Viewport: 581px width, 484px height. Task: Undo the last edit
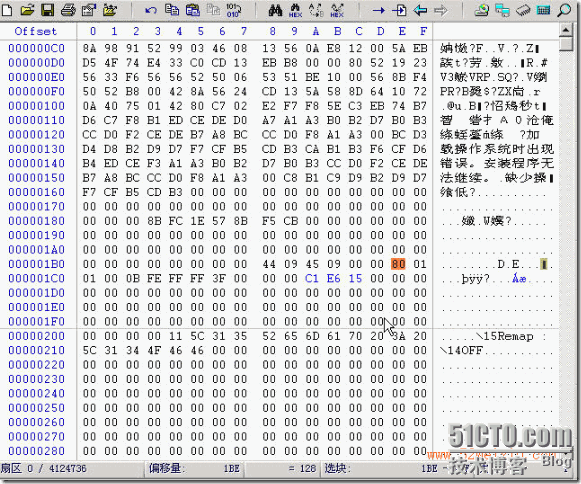click(150, 10)
